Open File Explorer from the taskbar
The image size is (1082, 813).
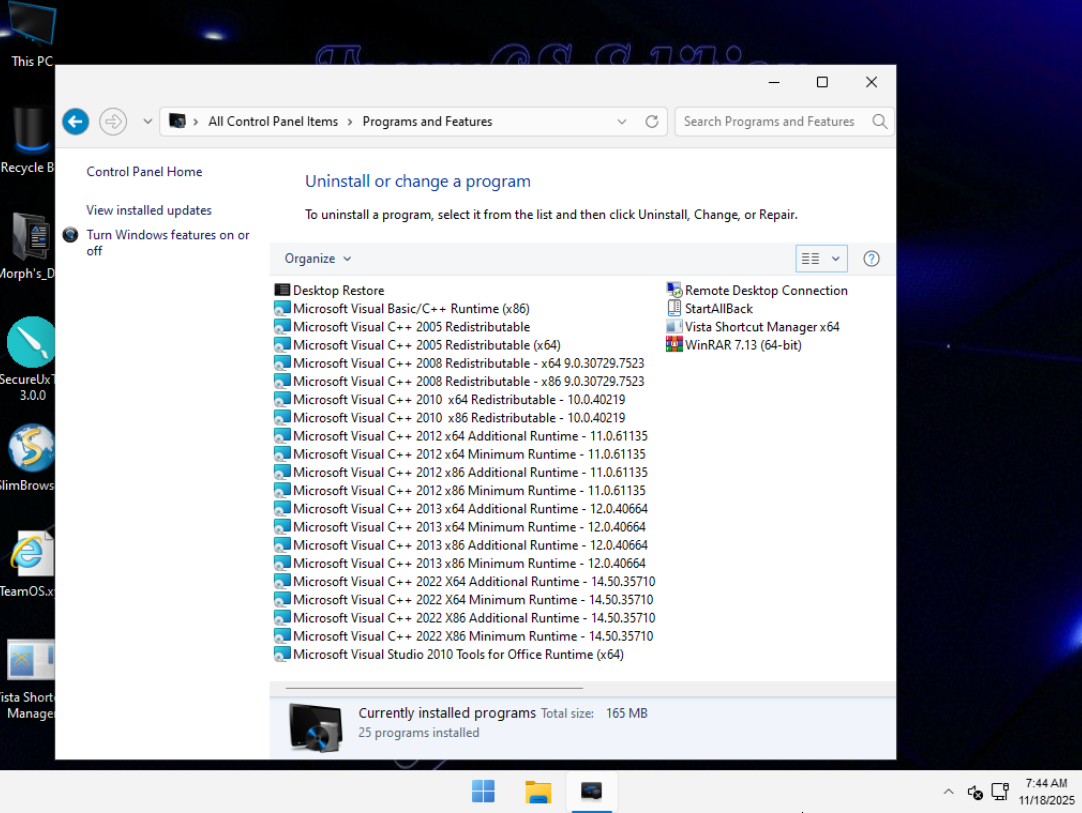(538, 792)
